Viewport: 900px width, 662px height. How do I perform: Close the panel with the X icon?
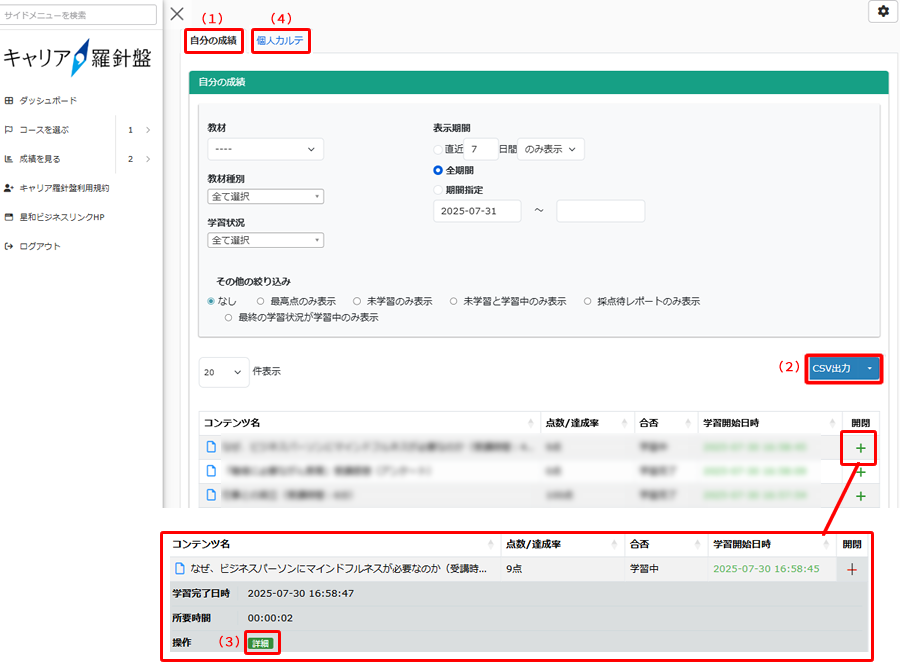(x=177, y=13)
